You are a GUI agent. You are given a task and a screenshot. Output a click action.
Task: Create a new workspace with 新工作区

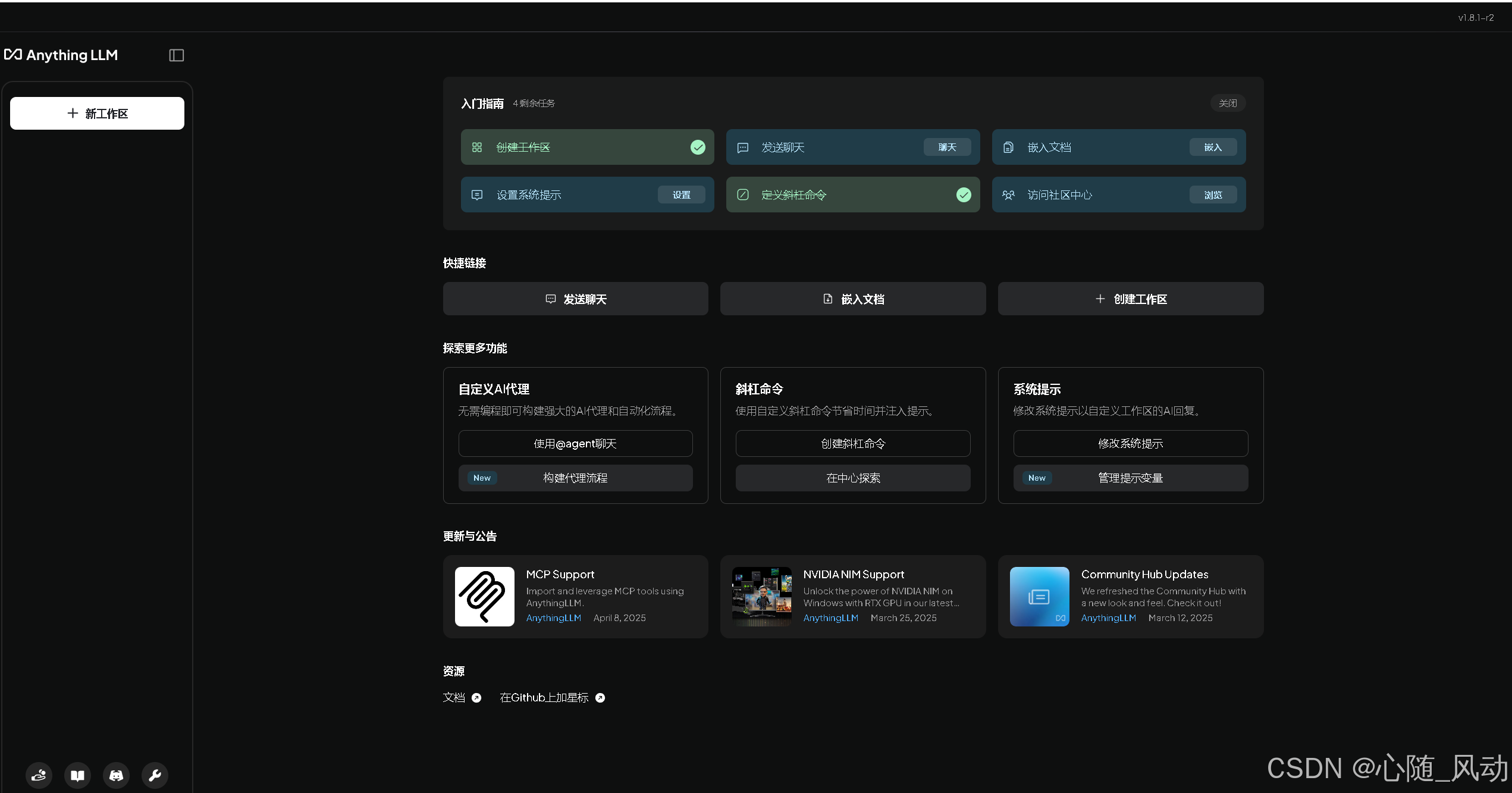pos(97,113)
